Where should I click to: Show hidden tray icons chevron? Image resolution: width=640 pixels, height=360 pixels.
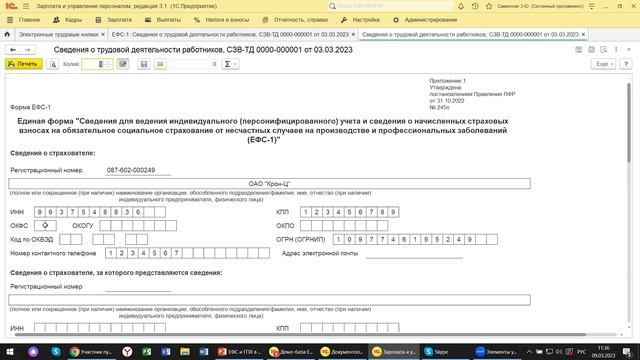pos(529,351)
